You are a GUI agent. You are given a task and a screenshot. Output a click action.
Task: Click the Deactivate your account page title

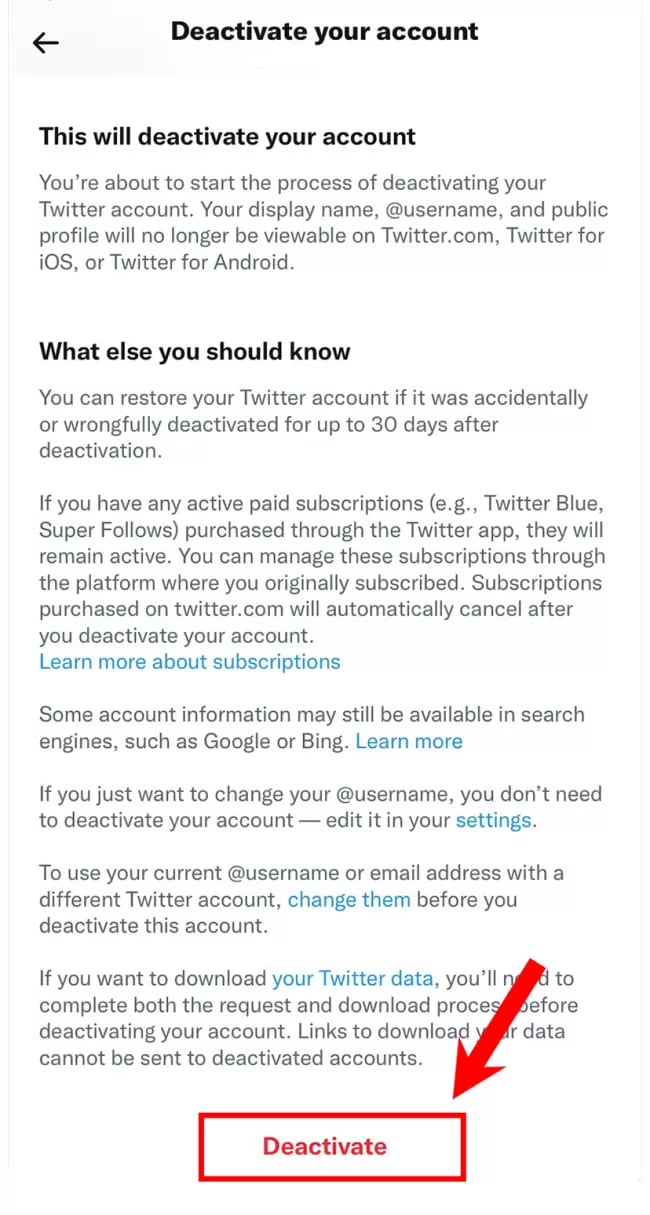325,31
